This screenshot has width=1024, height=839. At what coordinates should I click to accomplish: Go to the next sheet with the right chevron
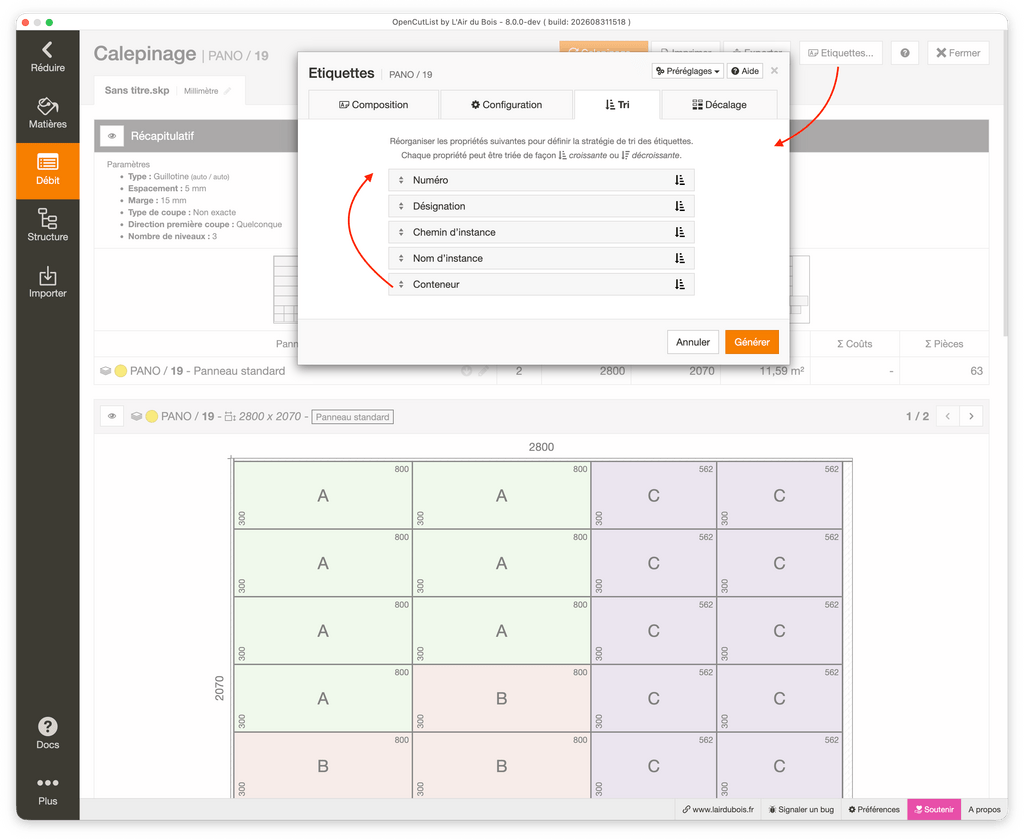point(971,417)
